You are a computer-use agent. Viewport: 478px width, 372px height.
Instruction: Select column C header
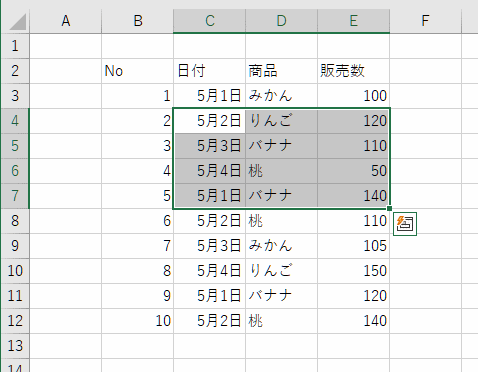[x=209, y=21]
